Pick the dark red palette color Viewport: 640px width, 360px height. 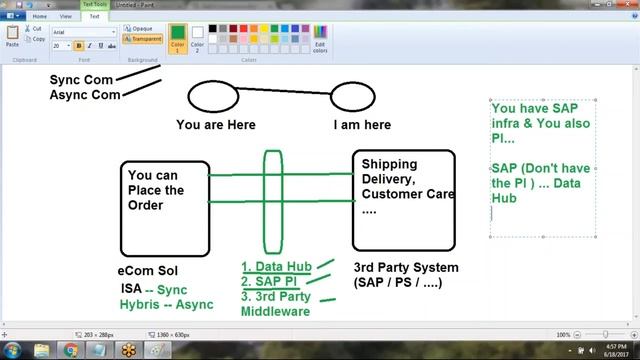tap(233, 29)
